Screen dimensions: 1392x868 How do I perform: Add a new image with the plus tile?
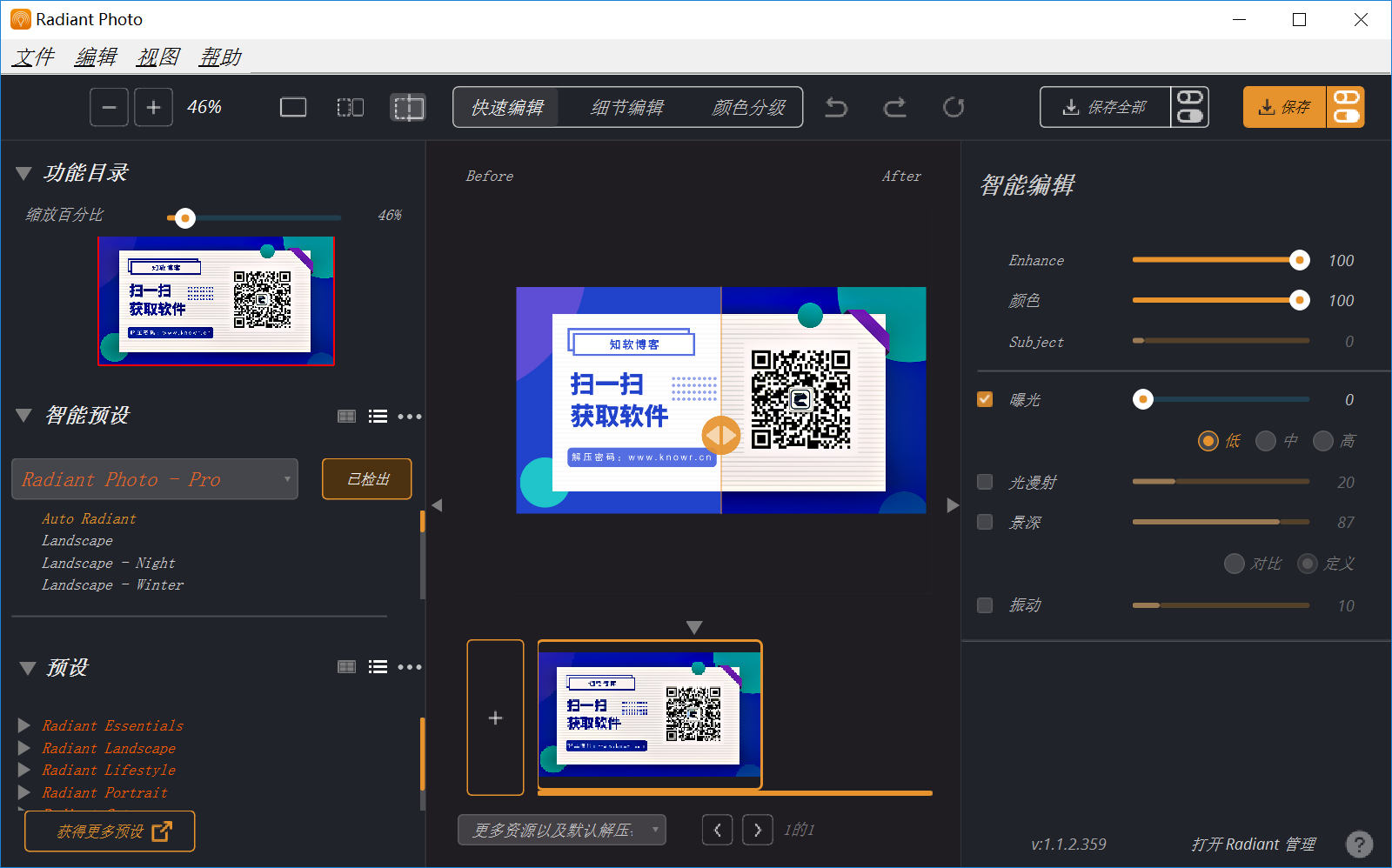tap(495, 718)
